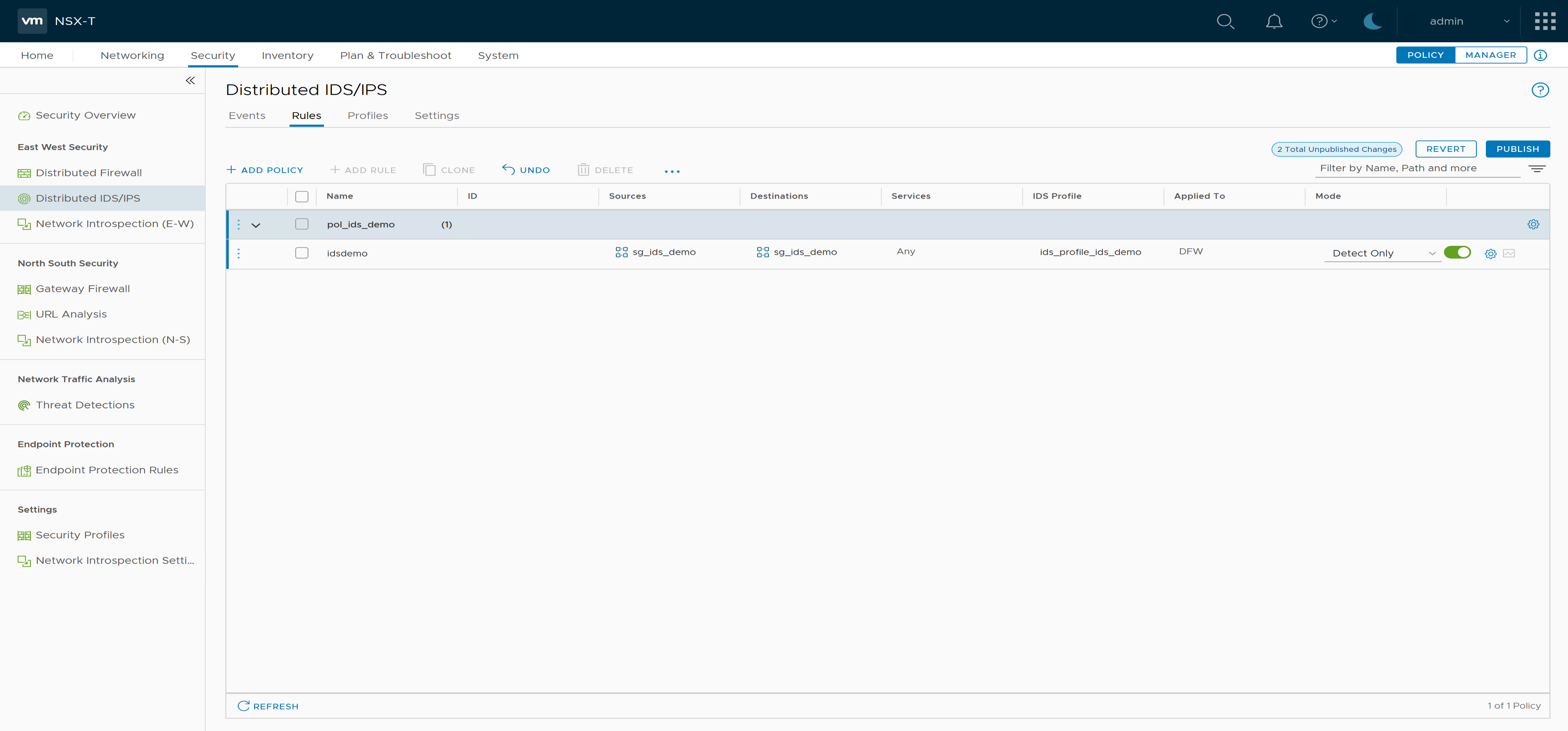
Task: Open the Security menu
Action: click(212, 55)
